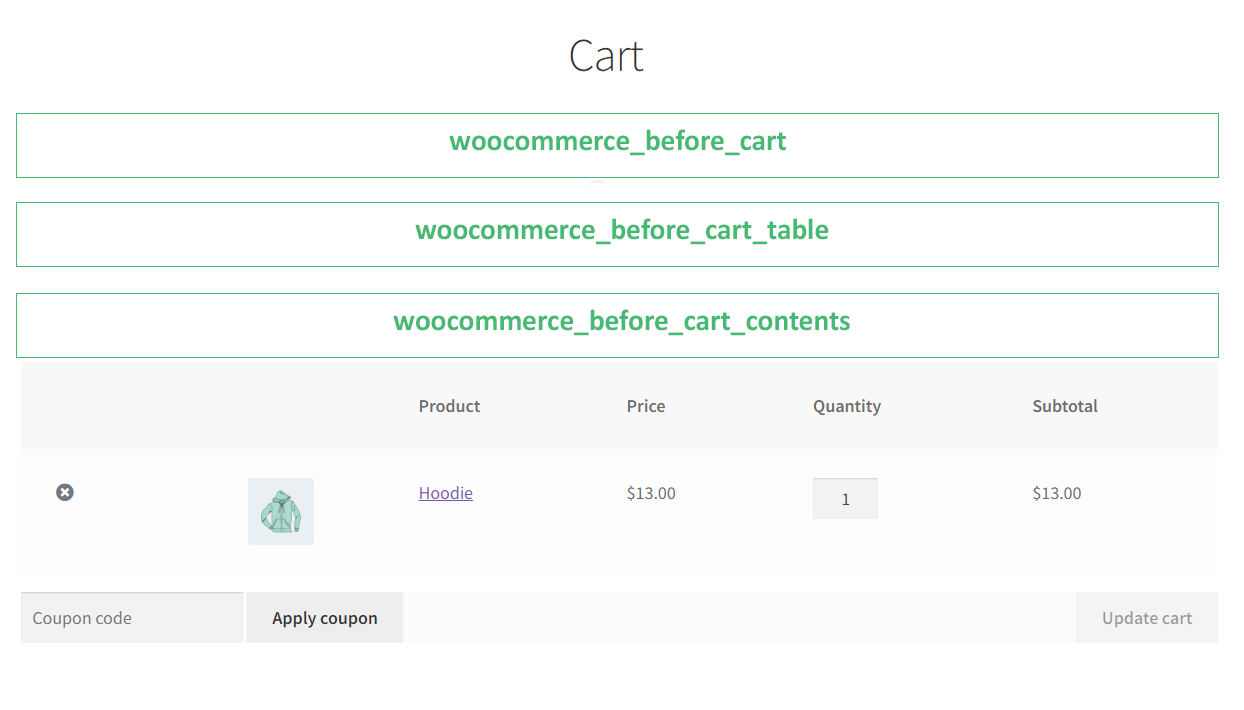Click the woocommerce_before_cart_table label
The image size is (1244, 710).
pos(622,231)
